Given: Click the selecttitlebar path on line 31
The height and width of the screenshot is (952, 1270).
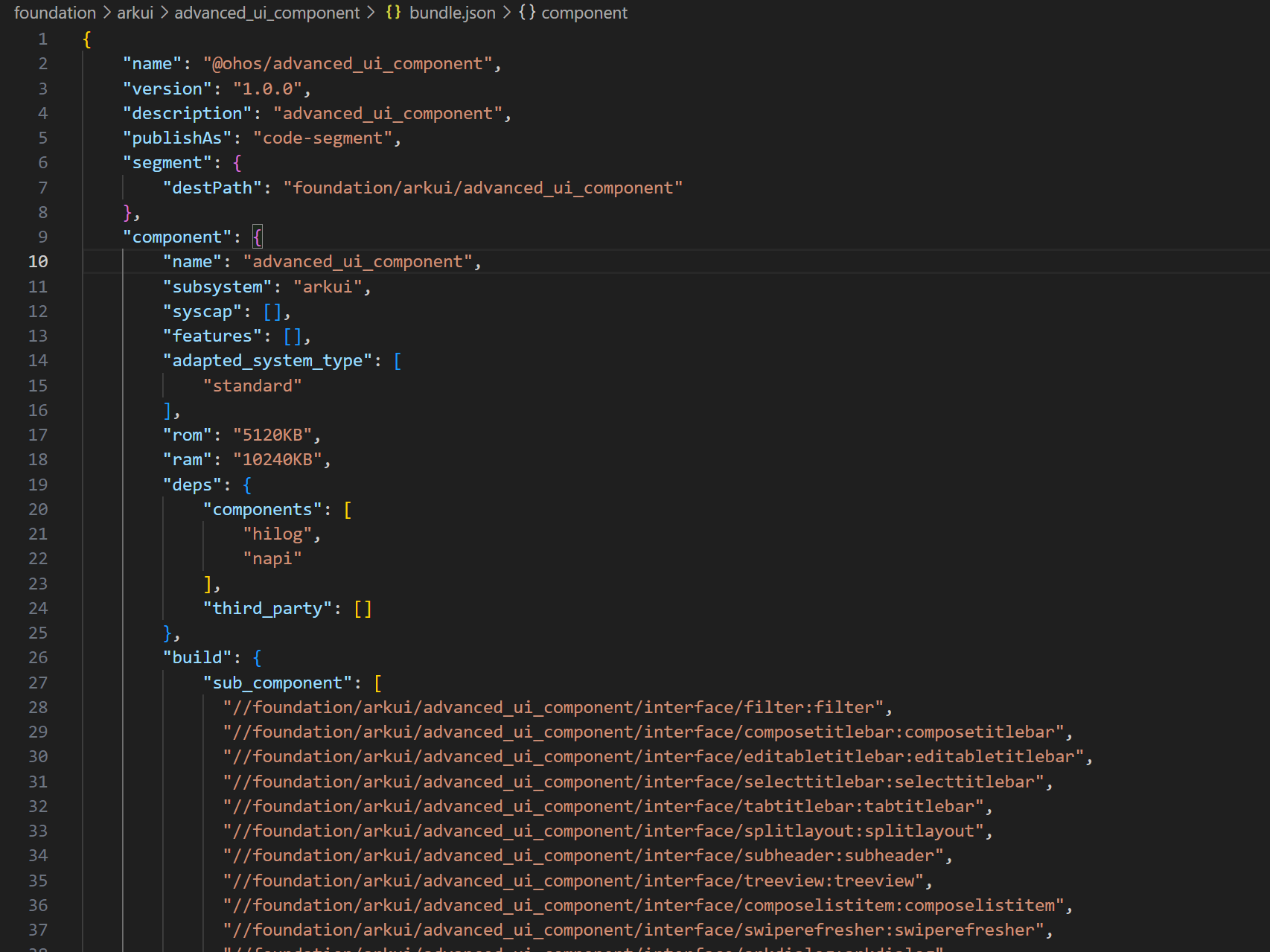Looking at the screenshot, I should coord(634,782).
